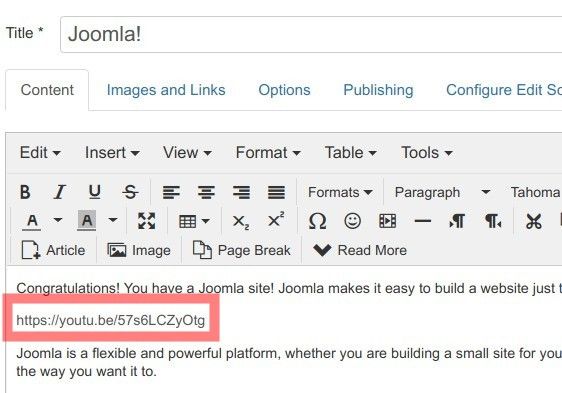Open the Edit menu
This screenshot has width=562, height=393.
[x=40, y=153]
